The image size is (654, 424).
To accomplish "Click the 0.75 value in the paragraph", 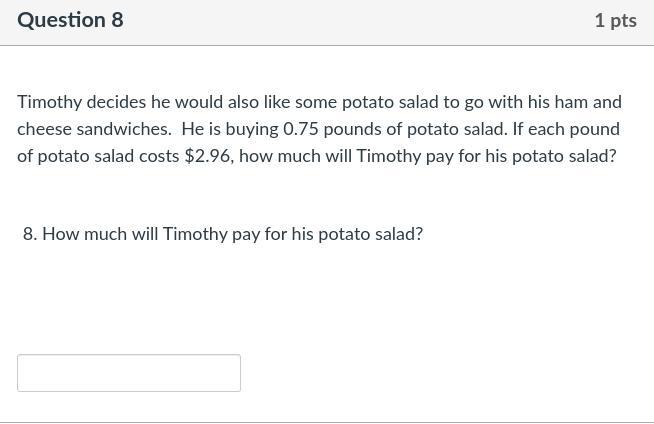I will point(301,129).
